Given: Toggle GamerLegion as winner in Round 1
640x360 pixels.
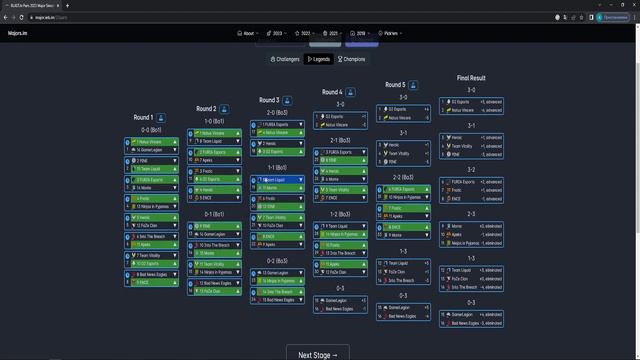Looking at the screenshot, I should (x=154, y=150).
